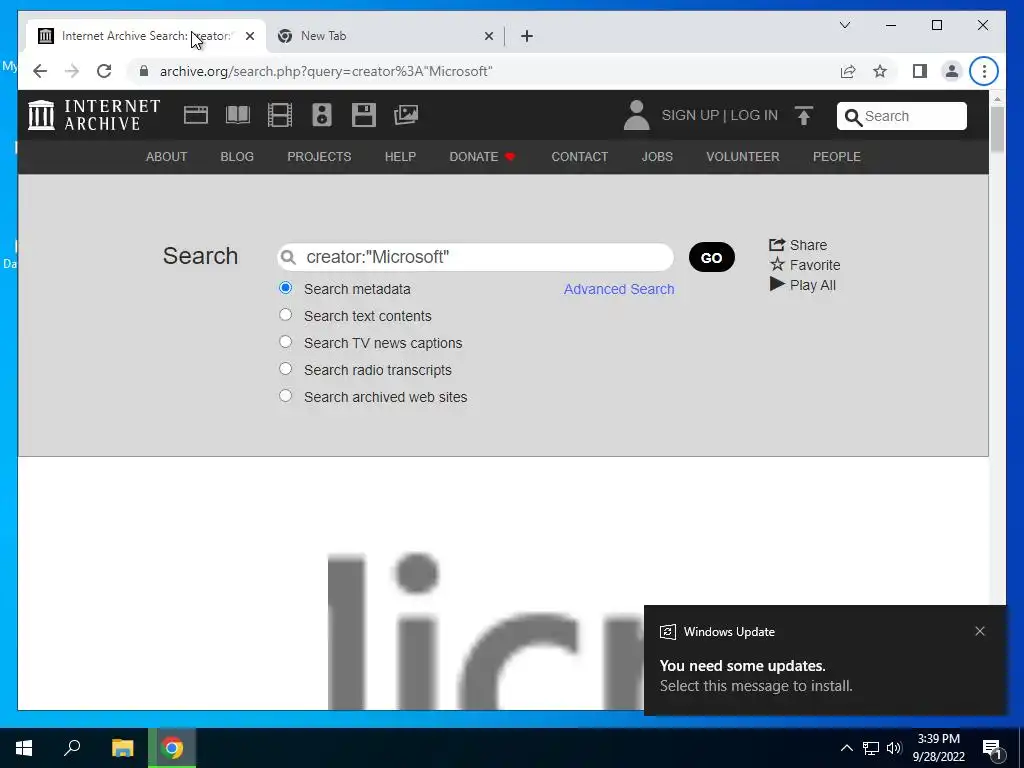1024x768 pixels.
Task: Click the volume icon in system tray
Action: [893, 748]
